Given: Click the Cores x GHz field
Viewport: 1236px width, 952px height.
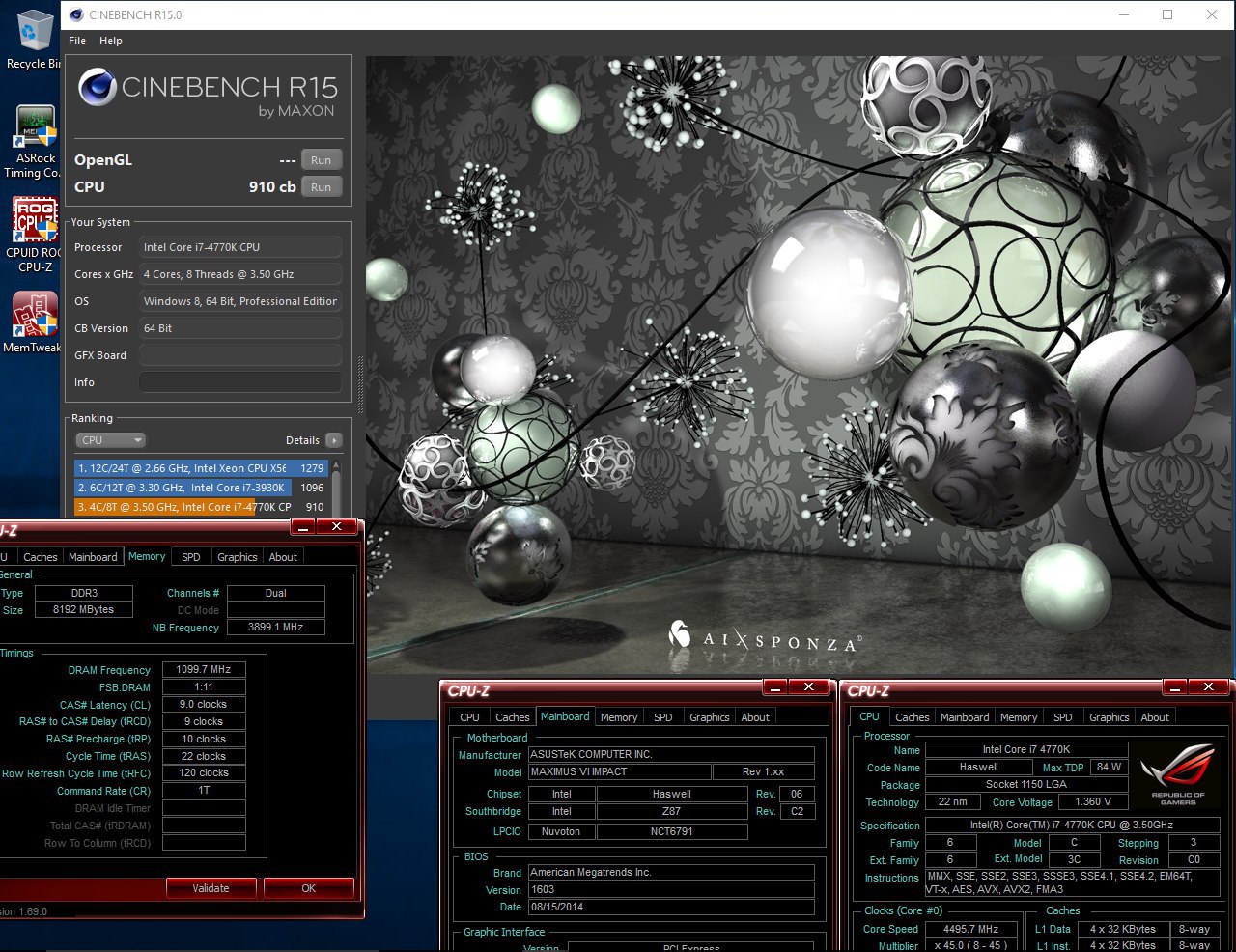Looking at the screenshot, I should tap(240, 274).
